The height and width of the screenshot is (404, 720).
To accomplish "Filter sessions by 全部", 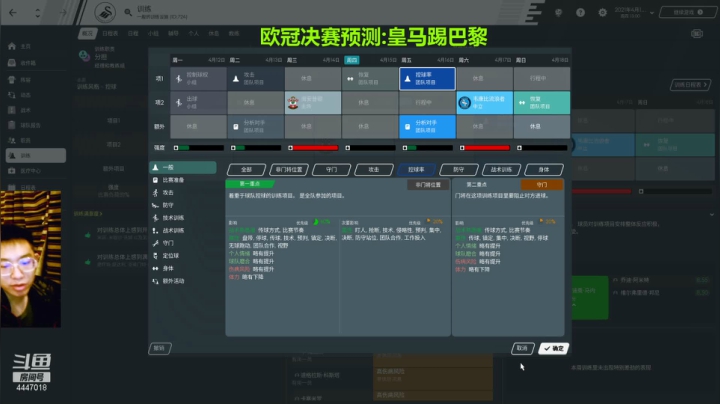I will pos(247,170).
